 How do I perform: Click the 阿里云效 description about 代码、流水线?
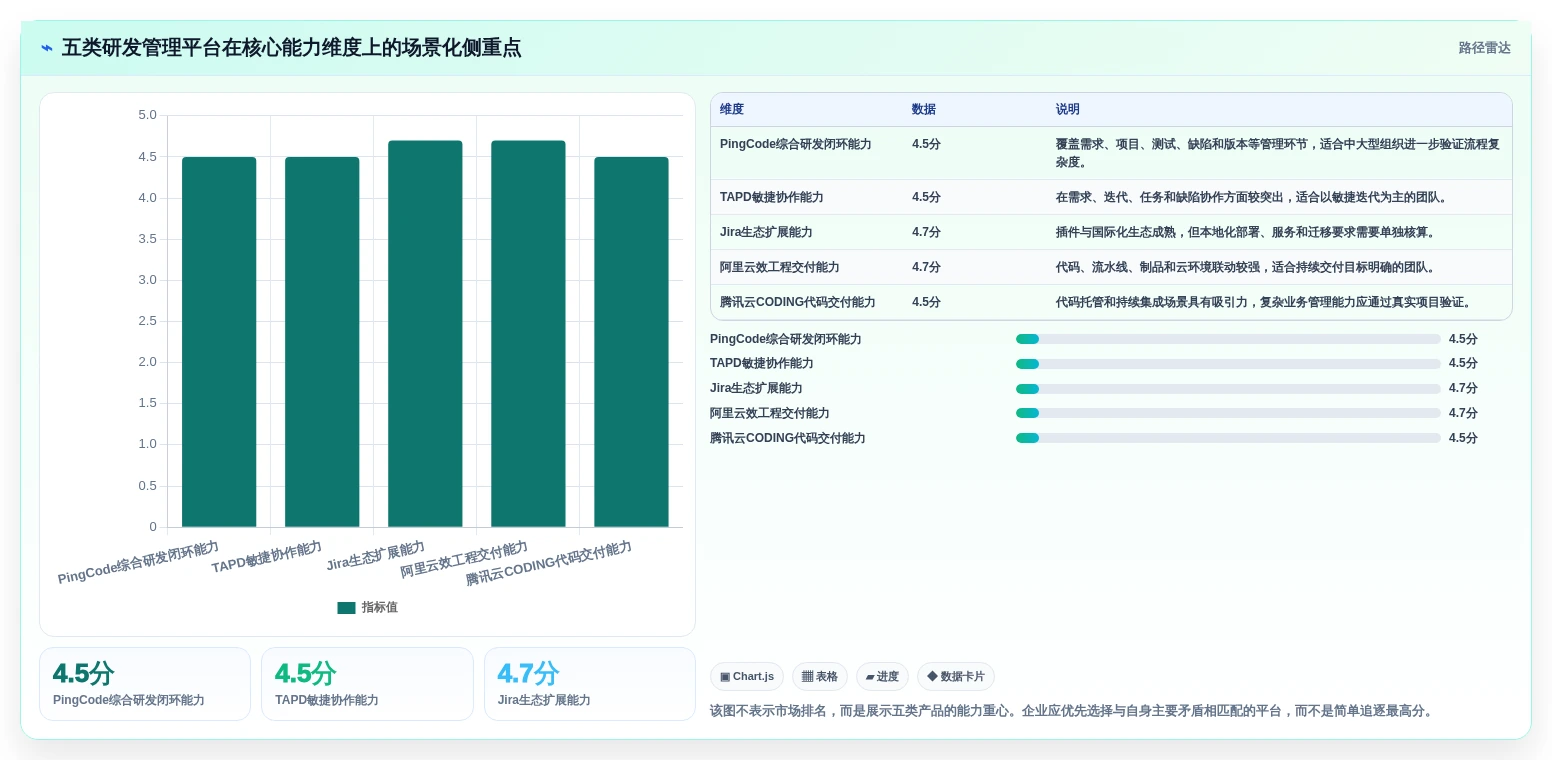pyautogui.click(x=1246, y=267)
